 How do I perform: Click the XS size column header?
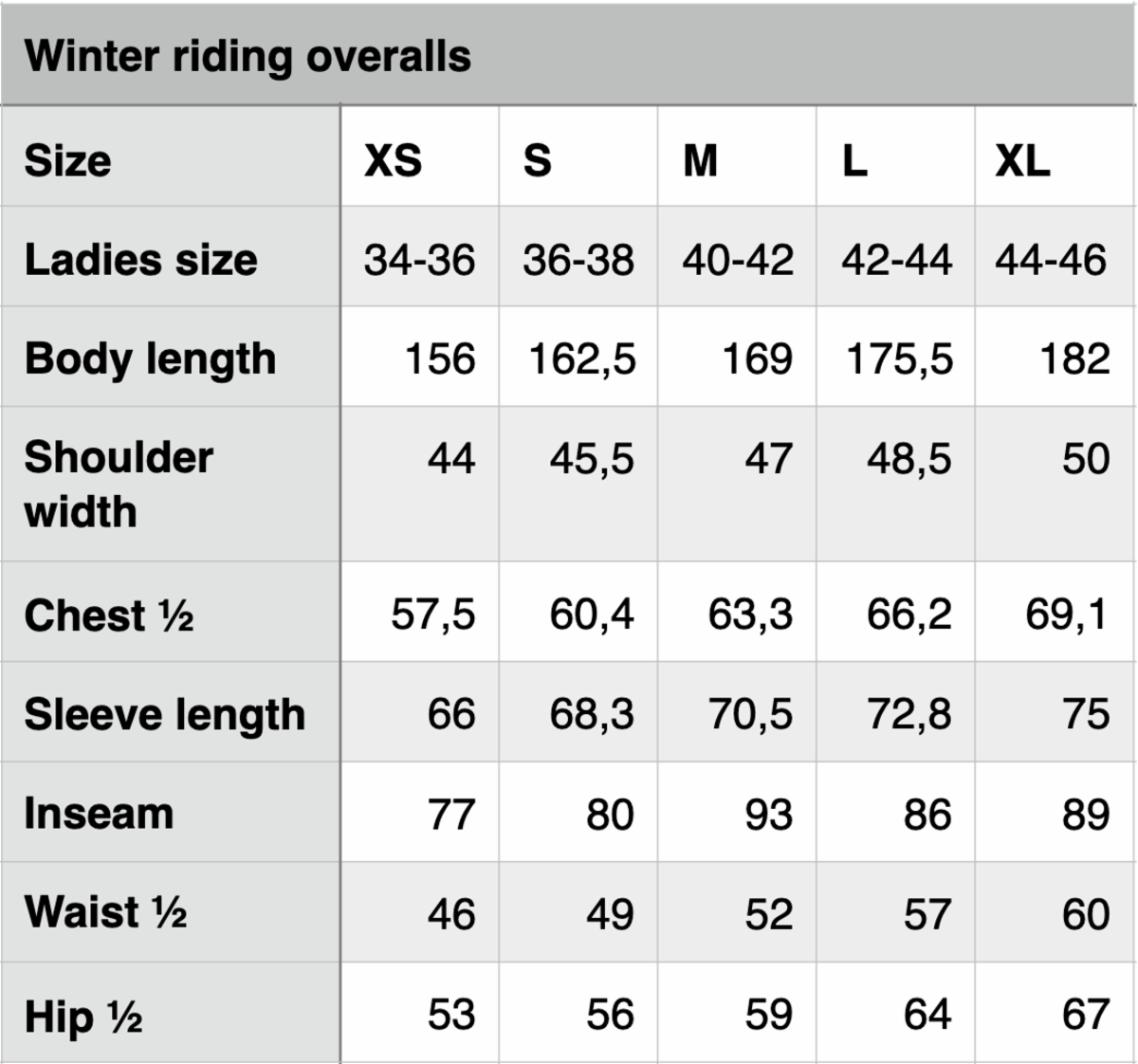(x=394, y=160)
